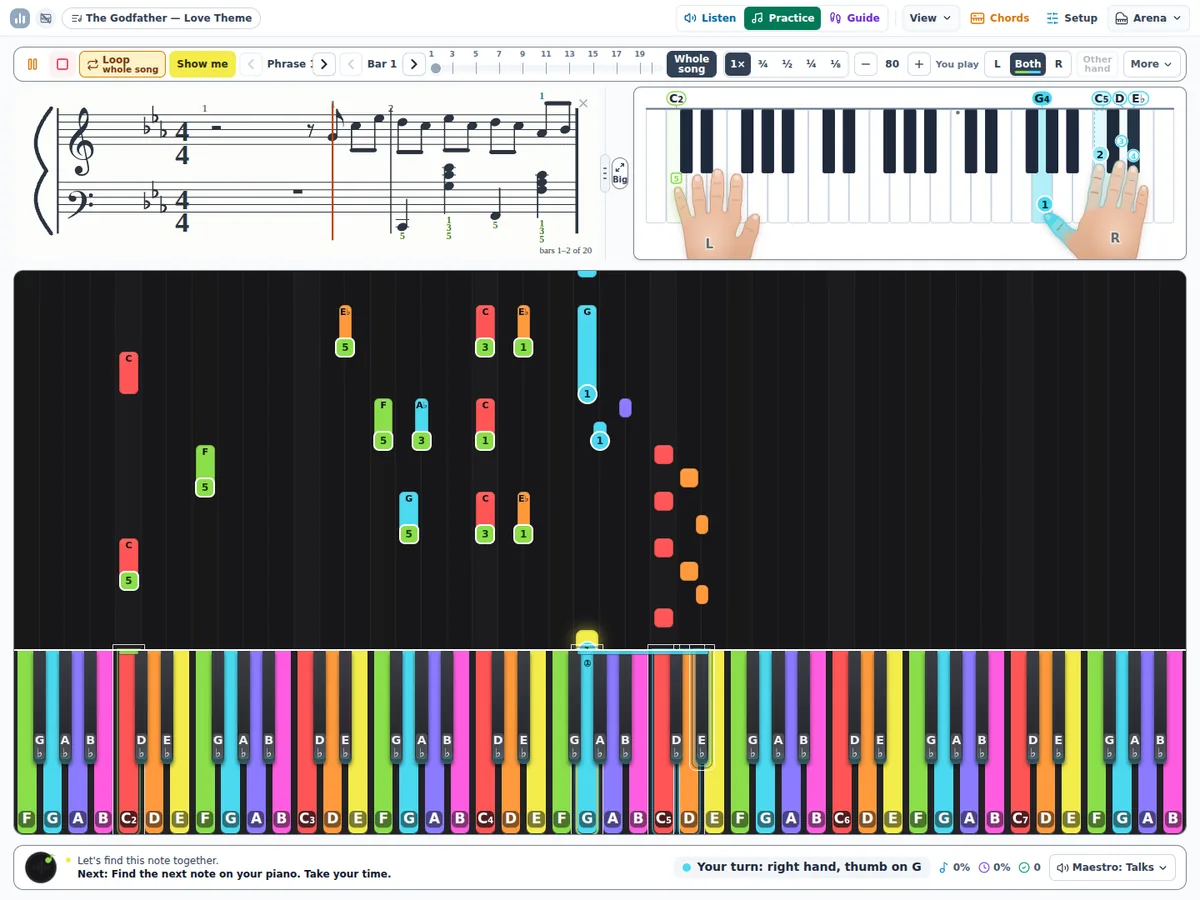Play left hand only (L)

[x=997, y=64]
